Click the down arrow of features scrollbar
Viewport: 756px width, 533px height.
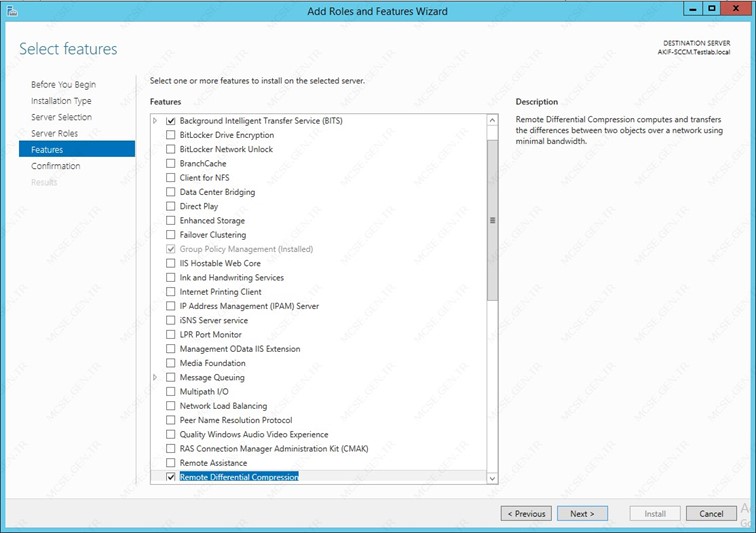click(492, 478)
